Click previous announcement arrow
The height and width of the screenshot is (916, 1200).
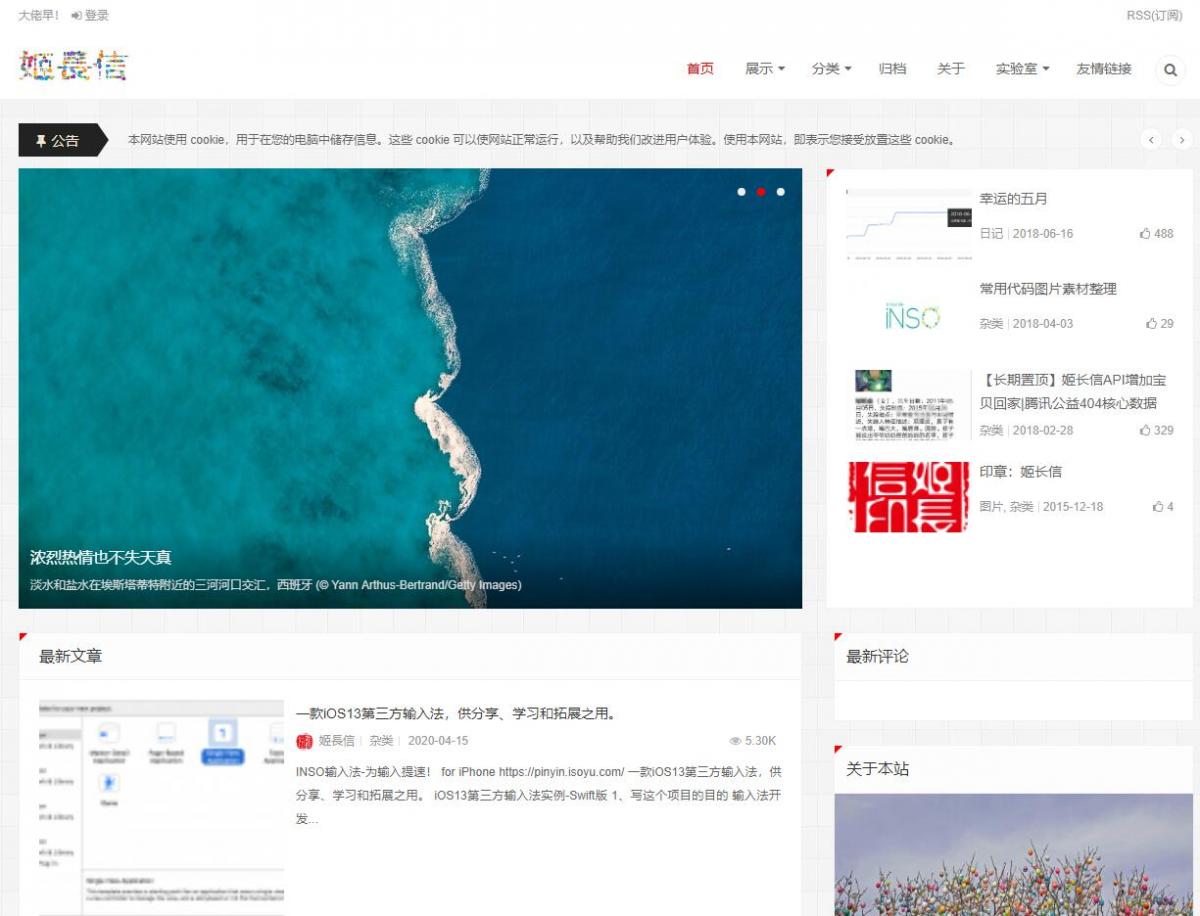pyautogui.click(x=1152, y=140)
